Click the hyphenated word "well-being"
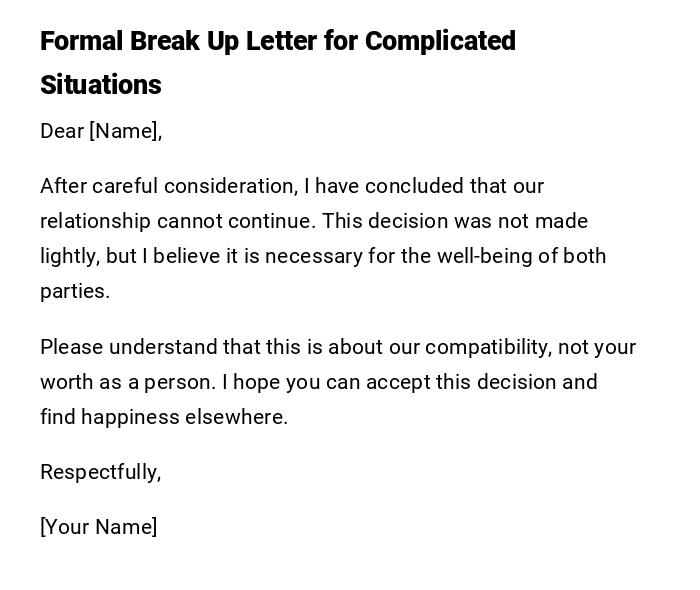Screen dimensions: 700x590 click(x=482, y=256)
